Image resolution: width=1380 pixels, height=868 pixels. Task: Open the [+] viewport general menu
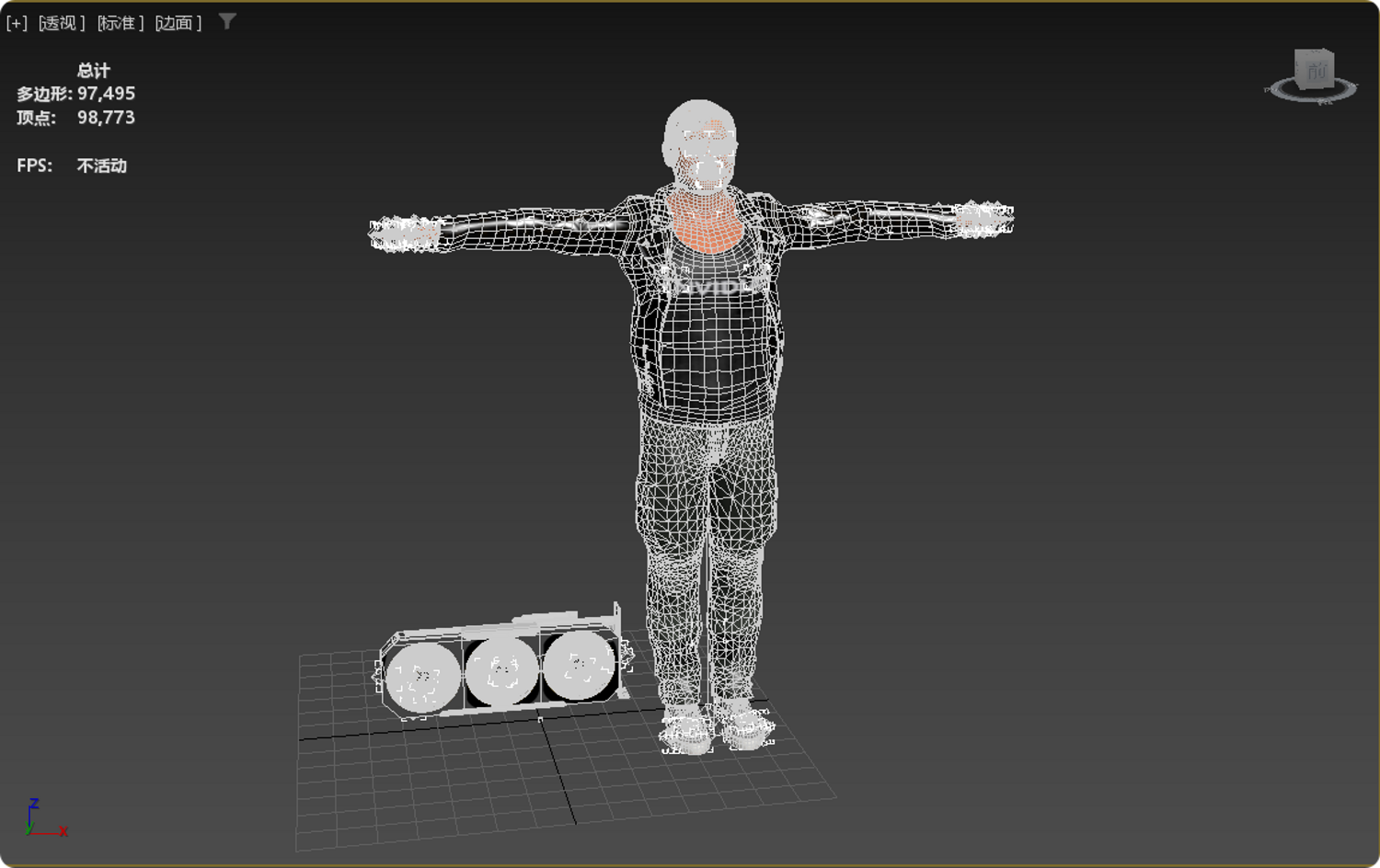point(17,23)
